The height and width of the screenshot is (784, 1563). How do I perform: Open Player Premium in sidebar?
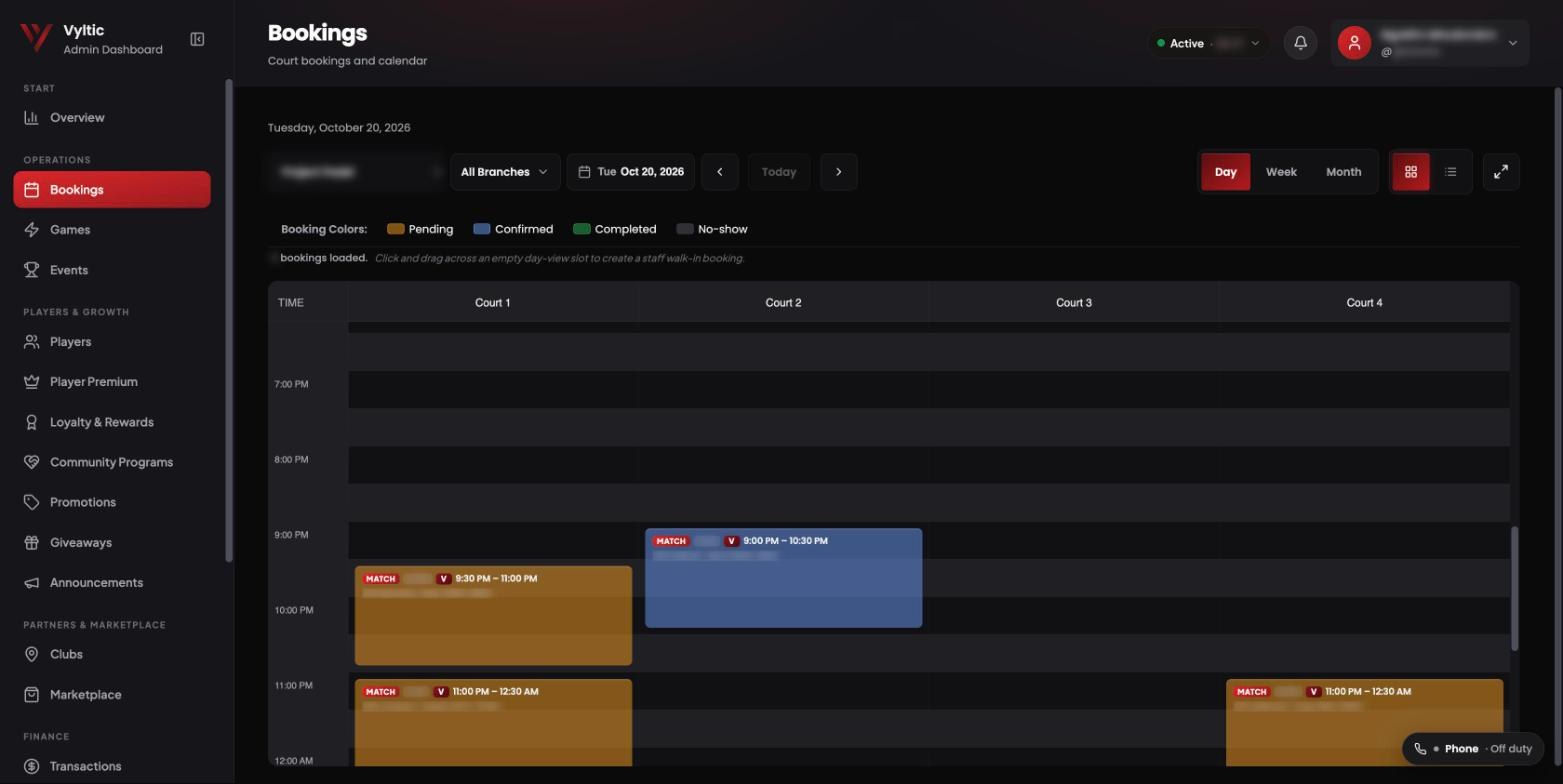[112, 382]
